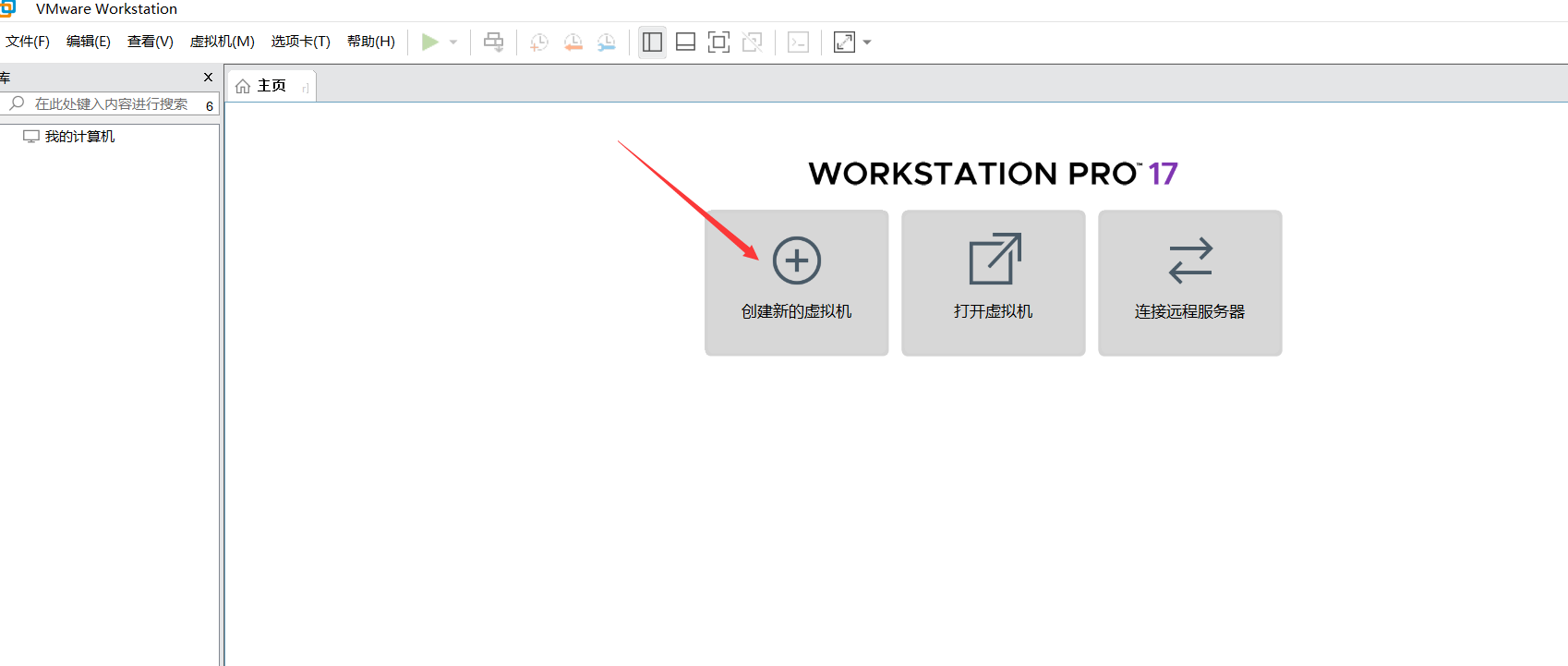The image size is (1568, 666).
Task: Open the 文件(F) menu
Action: coord(28,42)
